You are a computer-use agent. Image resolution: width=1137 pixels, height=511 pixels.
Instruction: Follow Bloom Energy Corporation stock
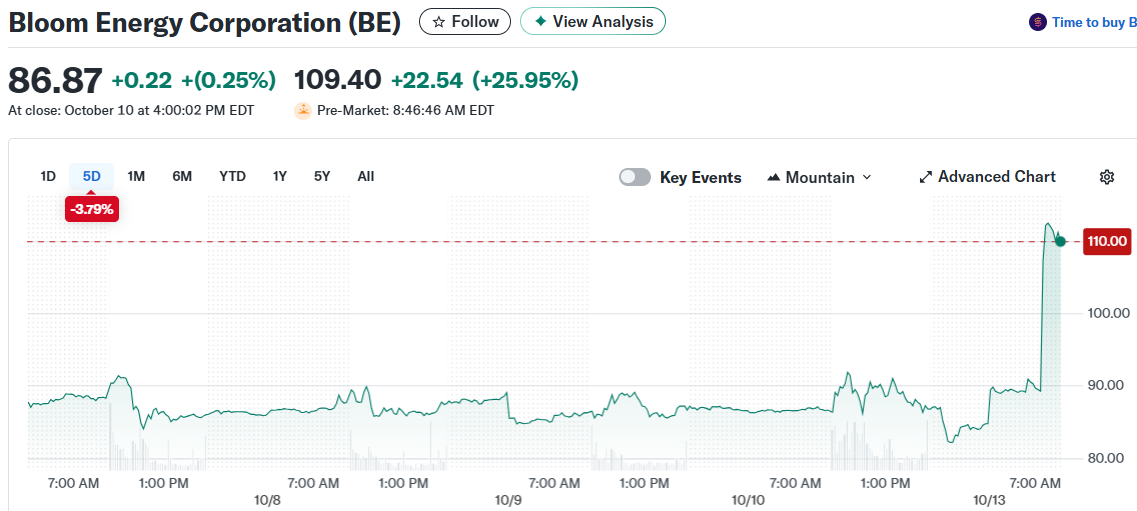click(465, 21)
